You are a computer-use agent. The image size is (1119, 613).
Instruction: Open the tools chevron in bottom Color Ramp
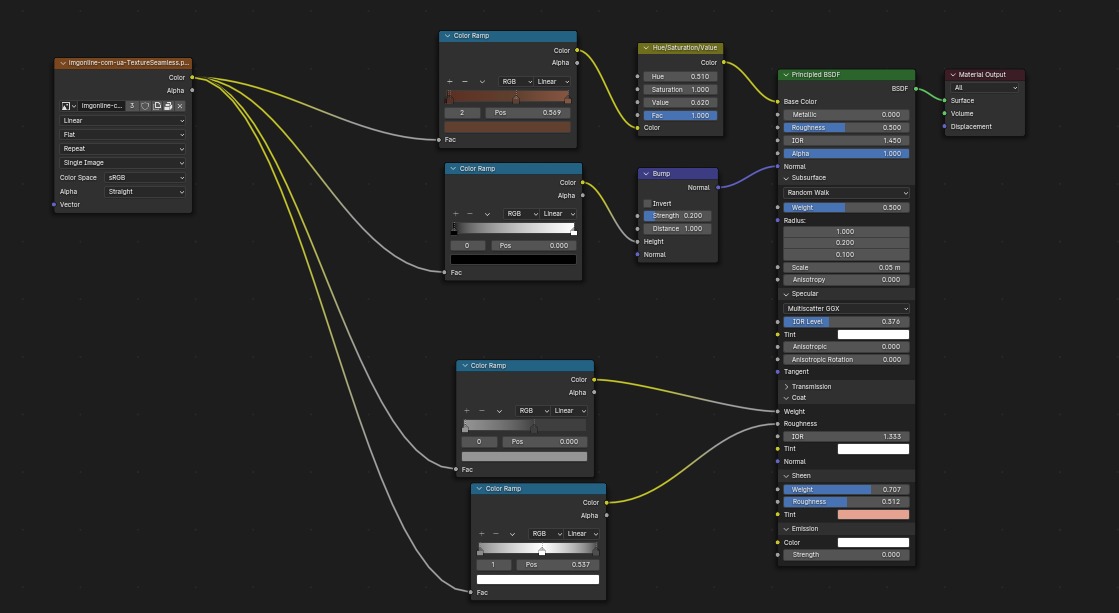pos(512,534)
